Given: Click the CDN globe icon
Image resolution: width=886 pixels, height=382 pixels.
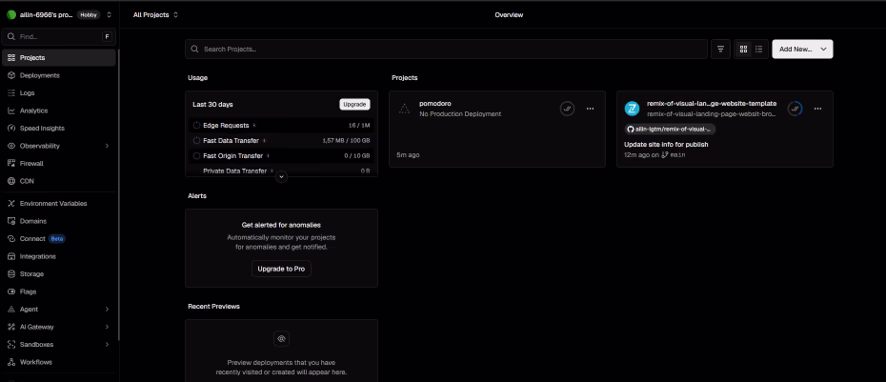Looking at the screenshot, I should tap(11, 181).
